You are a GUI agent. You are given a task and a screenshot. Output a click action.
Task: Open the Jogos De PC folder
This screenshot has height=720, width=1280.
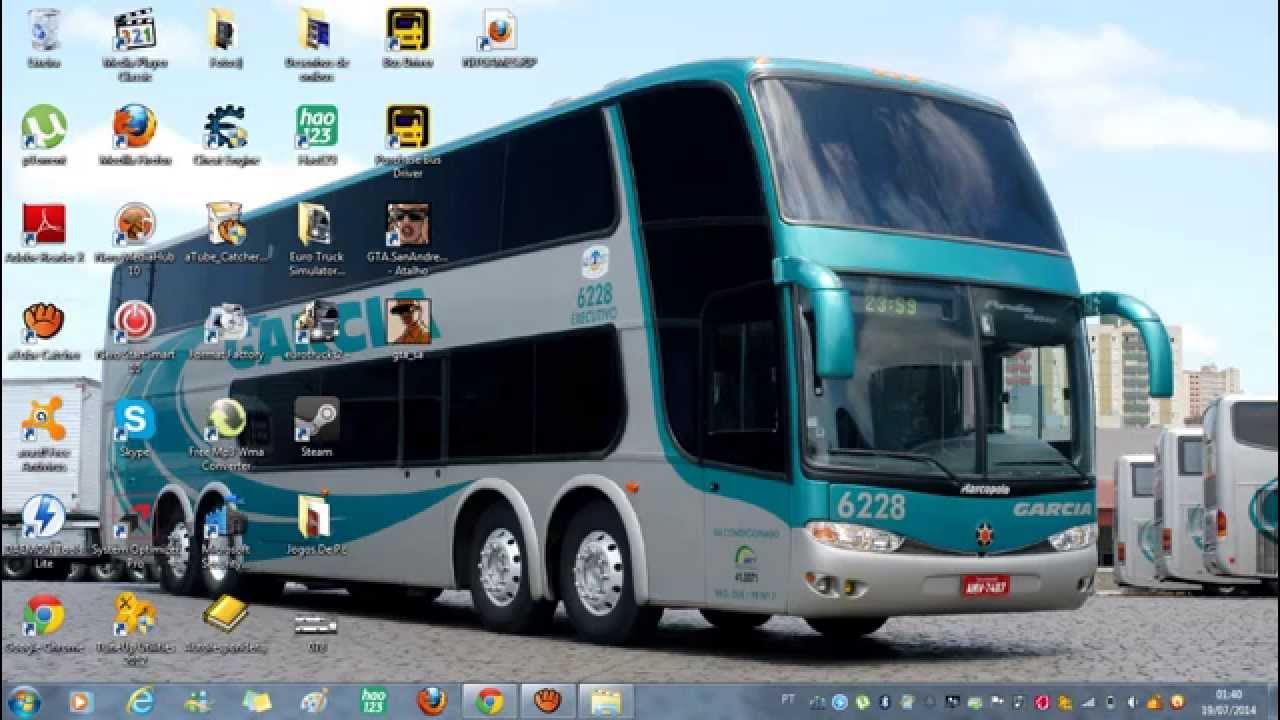click(x=317, y=525)
